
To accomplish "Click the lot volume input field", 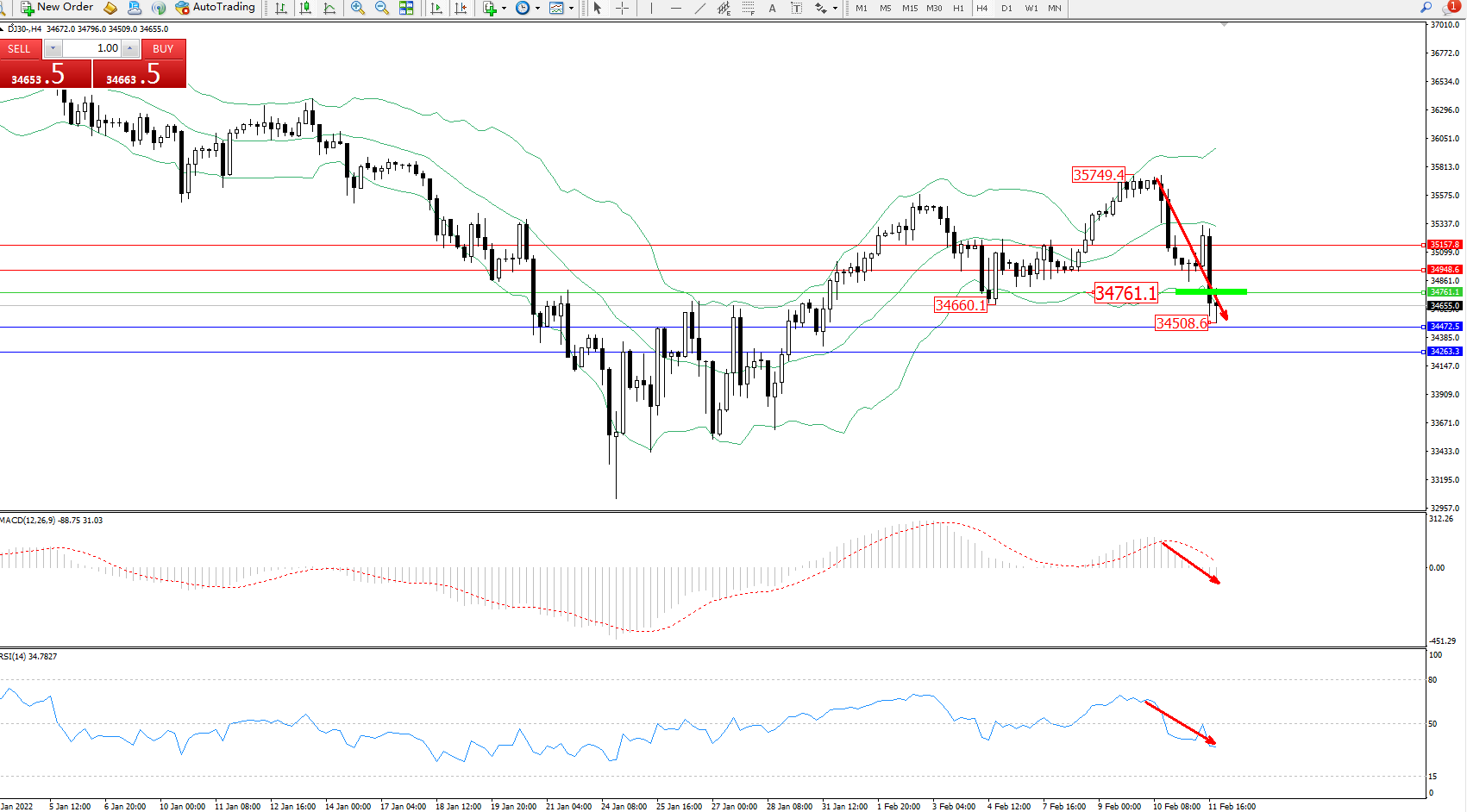I will 91,48.
